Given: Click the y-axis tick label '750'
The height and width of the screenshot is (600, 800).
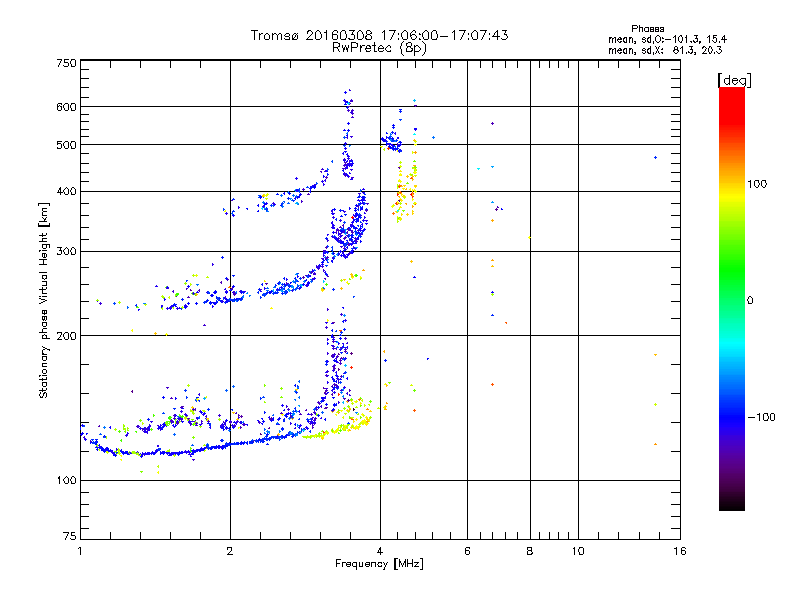Looking at the screenshot, I should point(66,63).
